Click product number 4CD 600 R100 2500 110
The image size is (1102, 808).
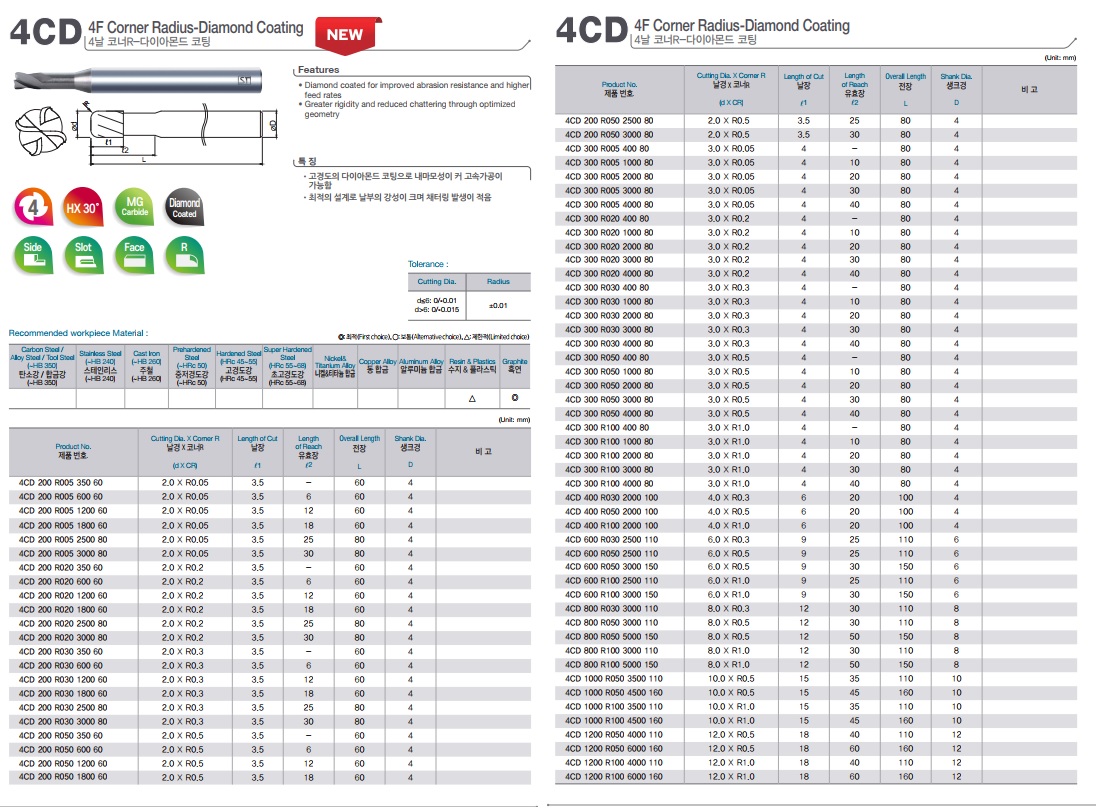[611, 581]
